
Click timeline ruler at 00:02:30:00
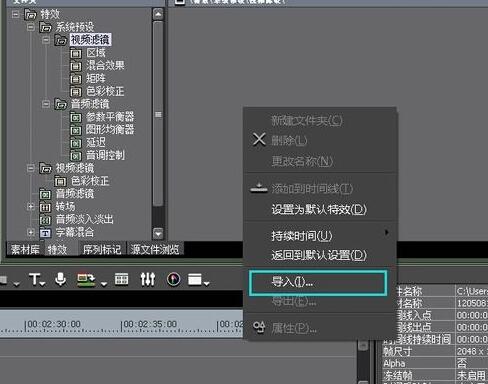pos(53,324)
